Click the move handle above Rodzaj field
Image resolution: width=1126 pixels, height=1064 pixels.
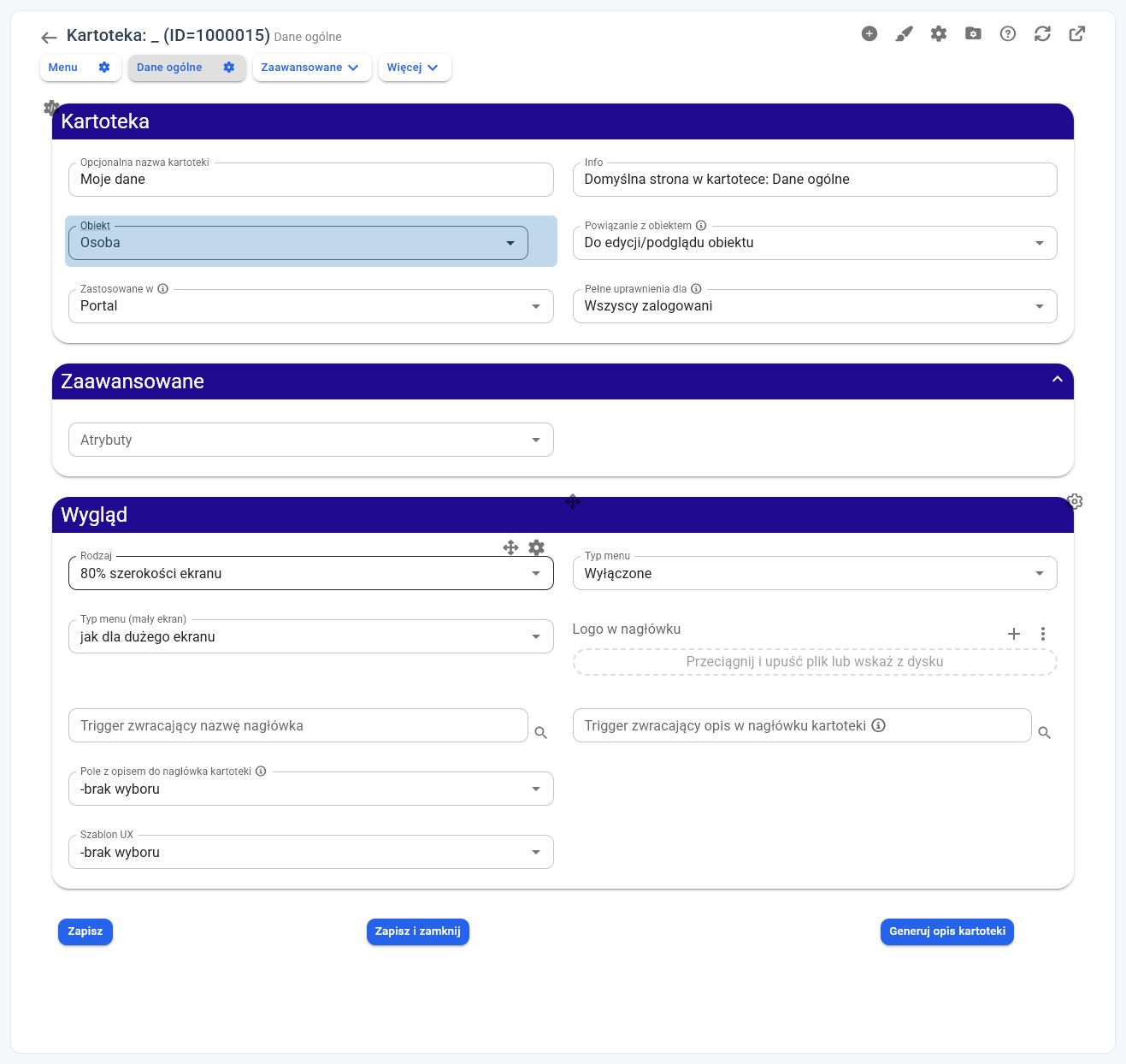click(510, 547)
